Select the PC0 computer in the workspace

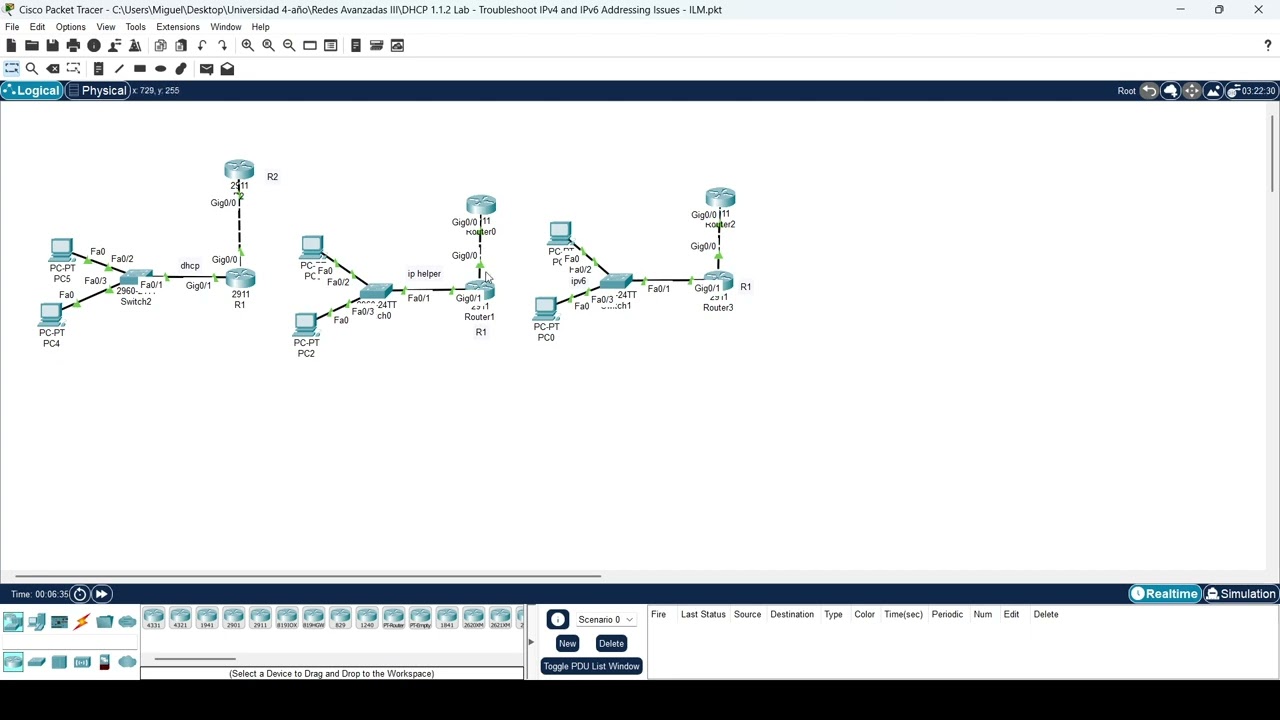coord(546,309)
